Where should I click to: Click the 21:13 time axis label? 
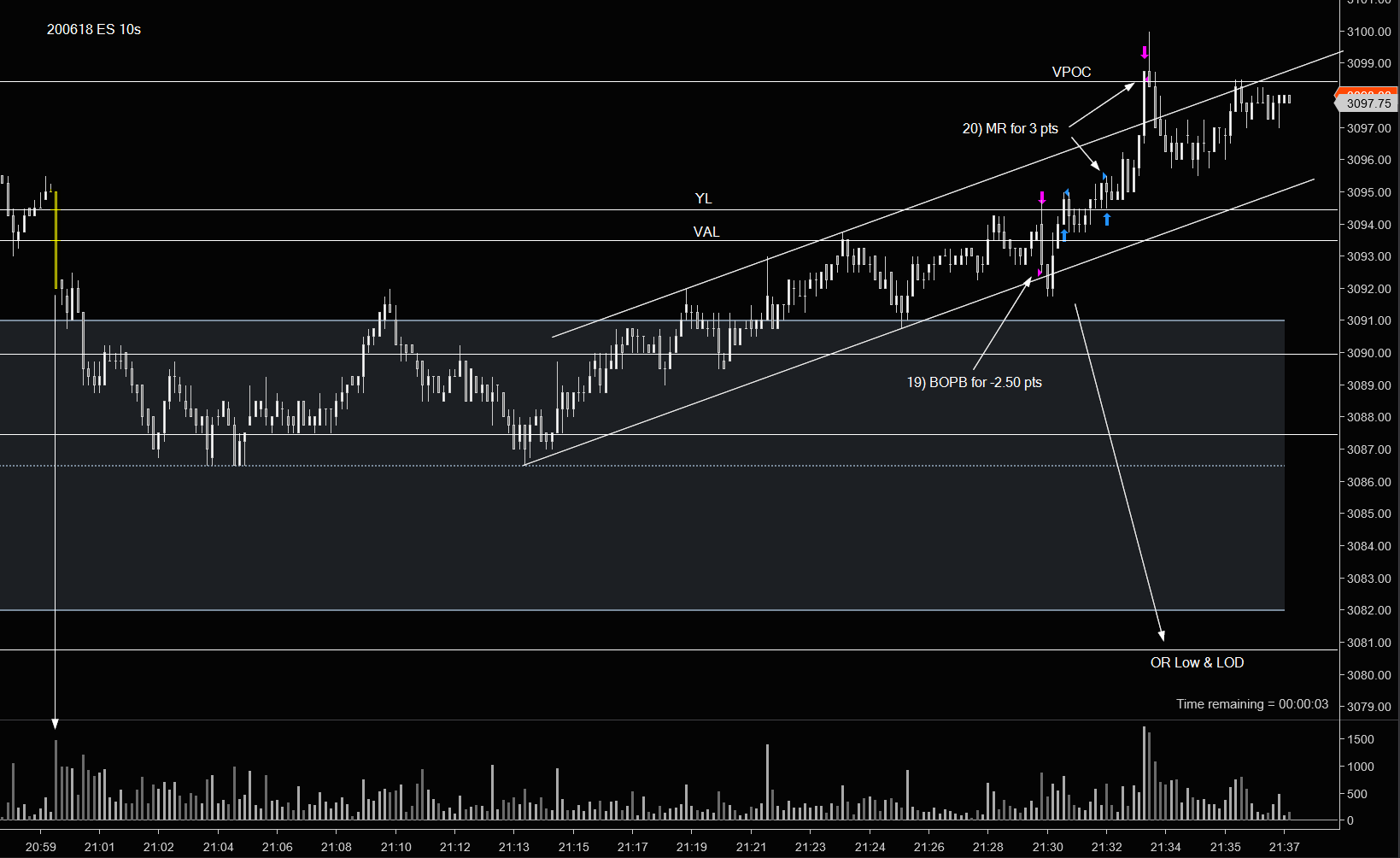click(x=513, y=847)
